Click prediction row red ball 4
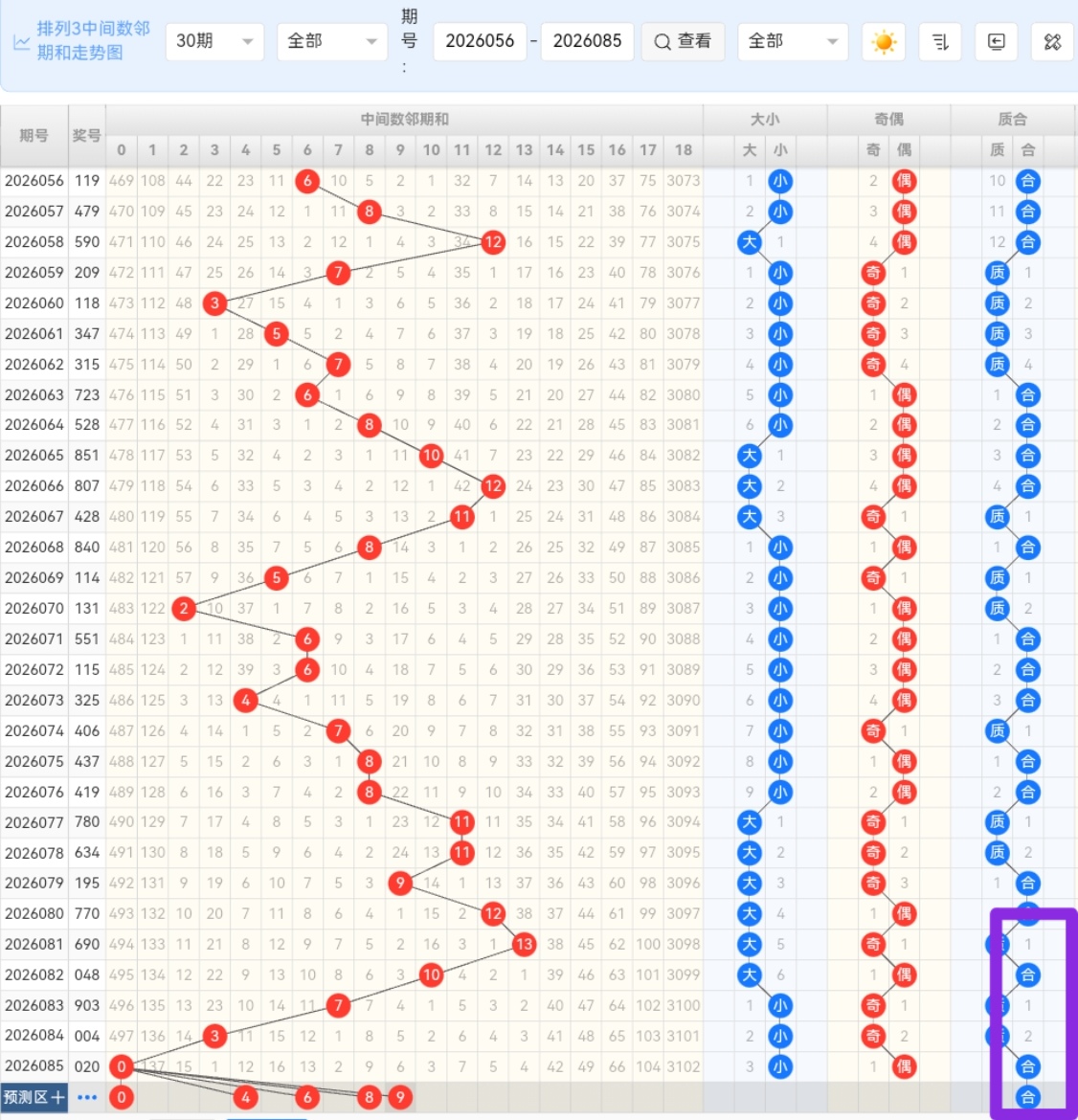This screenshot has height=1120, width=1078. 246,1097
